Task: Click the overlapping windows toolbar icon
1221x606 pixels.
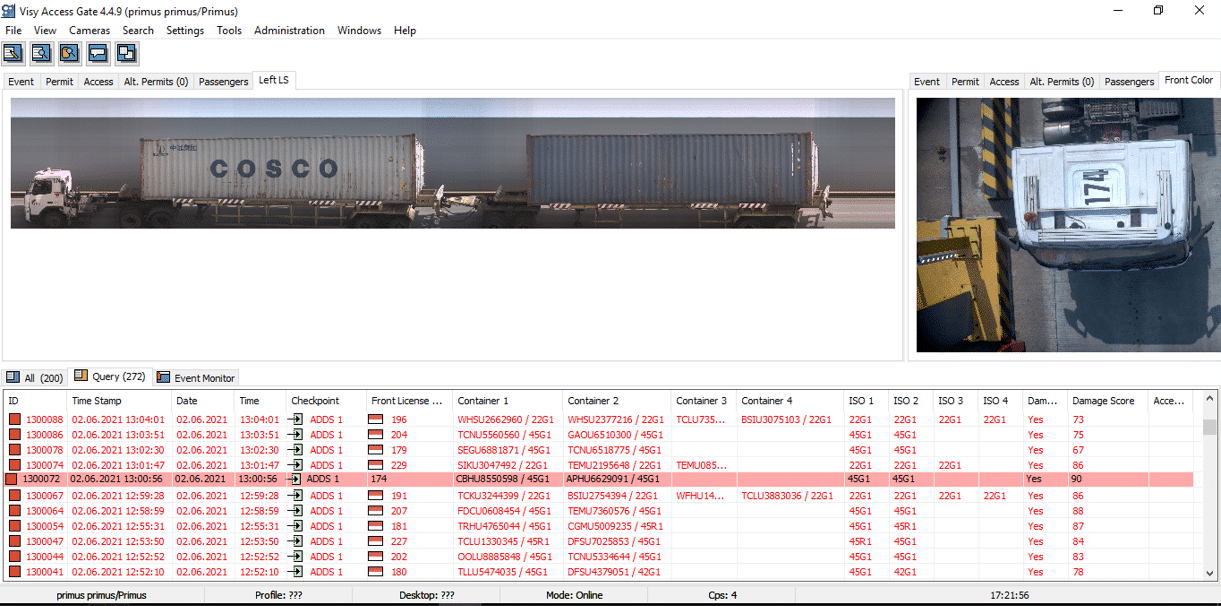Action: pyautogui.click(x=125, y=53)
